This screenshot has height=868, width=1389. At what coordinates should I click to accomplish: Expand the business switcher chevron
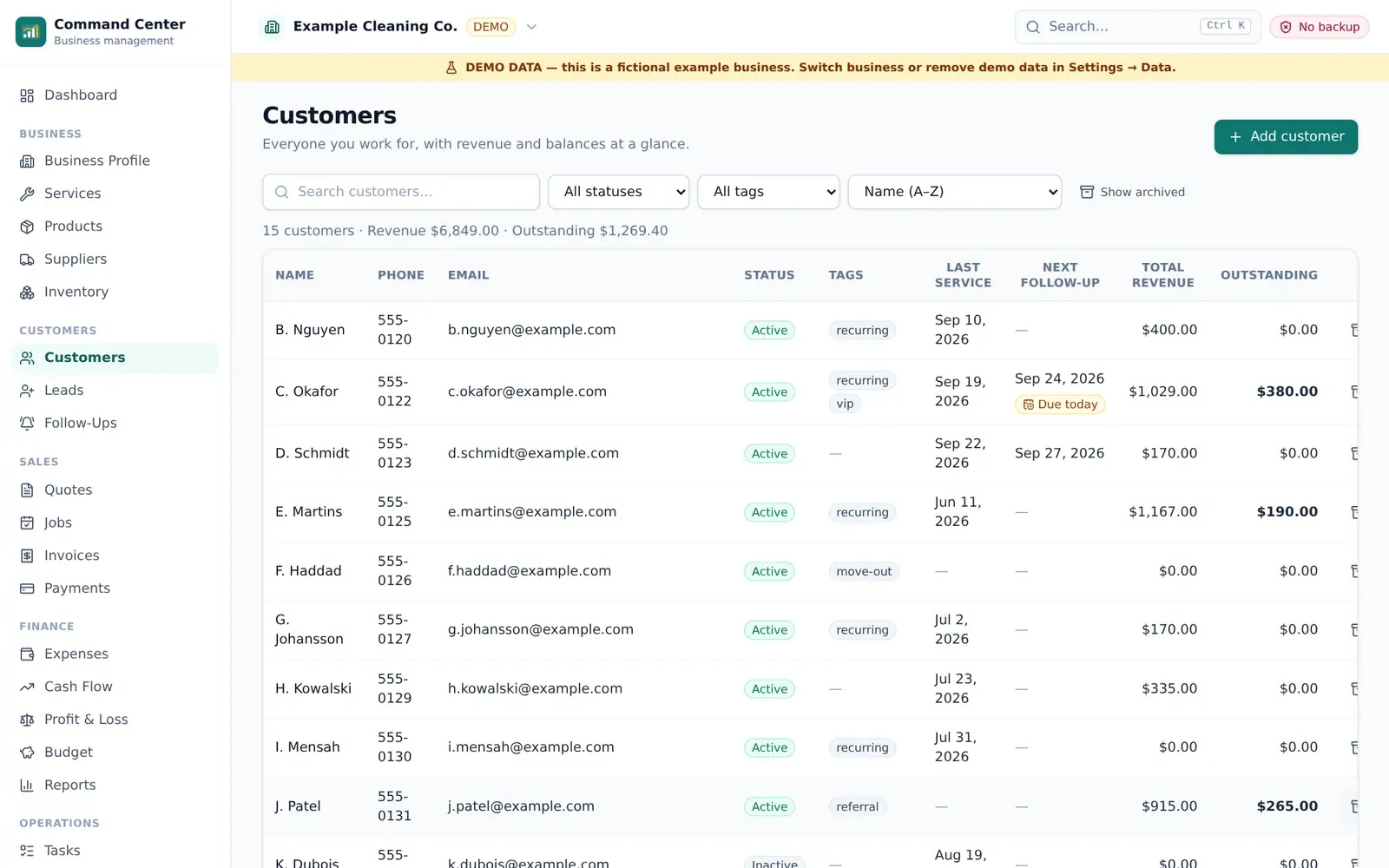(532, 27)
